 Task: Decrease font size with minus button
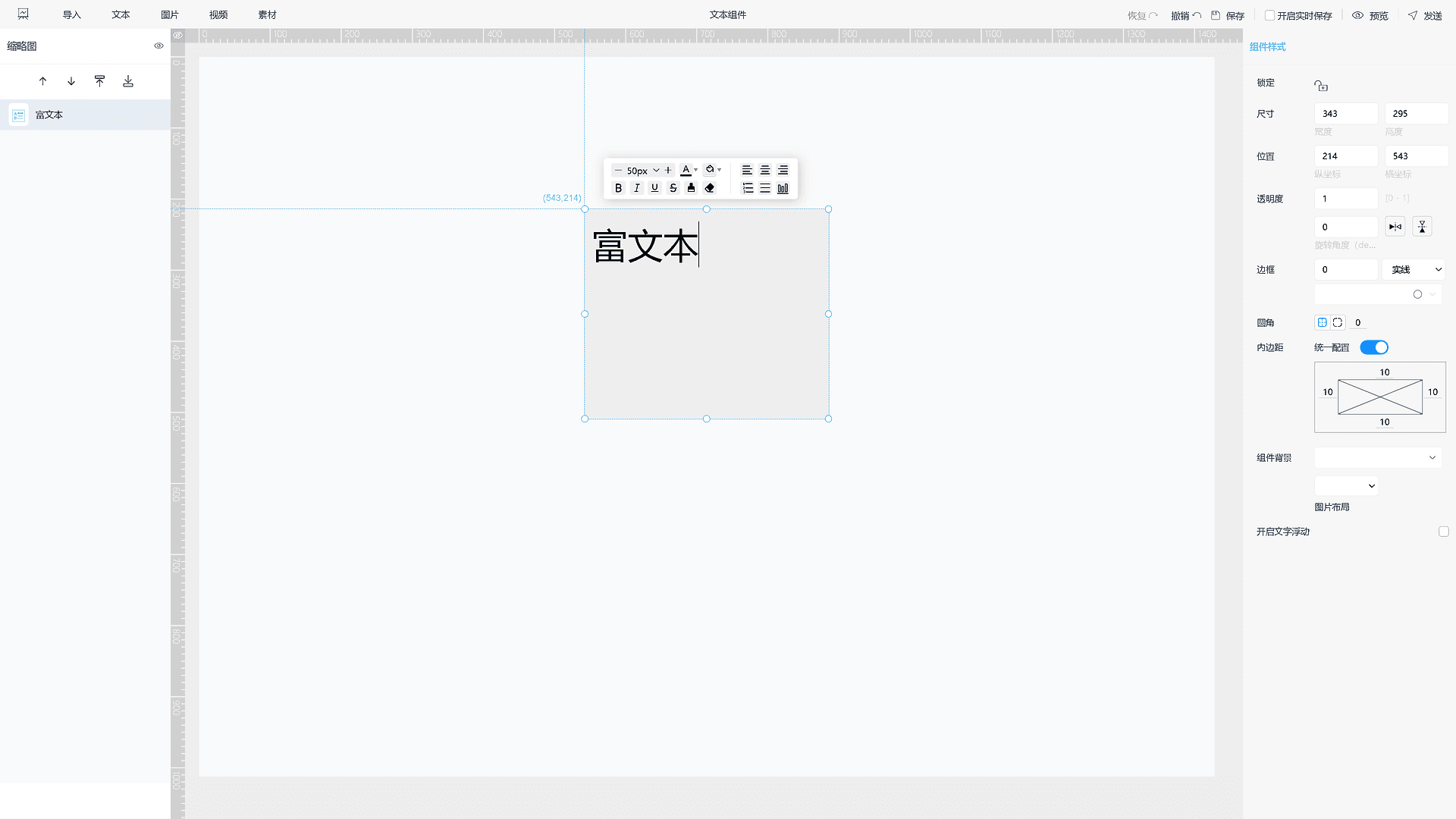618,171
